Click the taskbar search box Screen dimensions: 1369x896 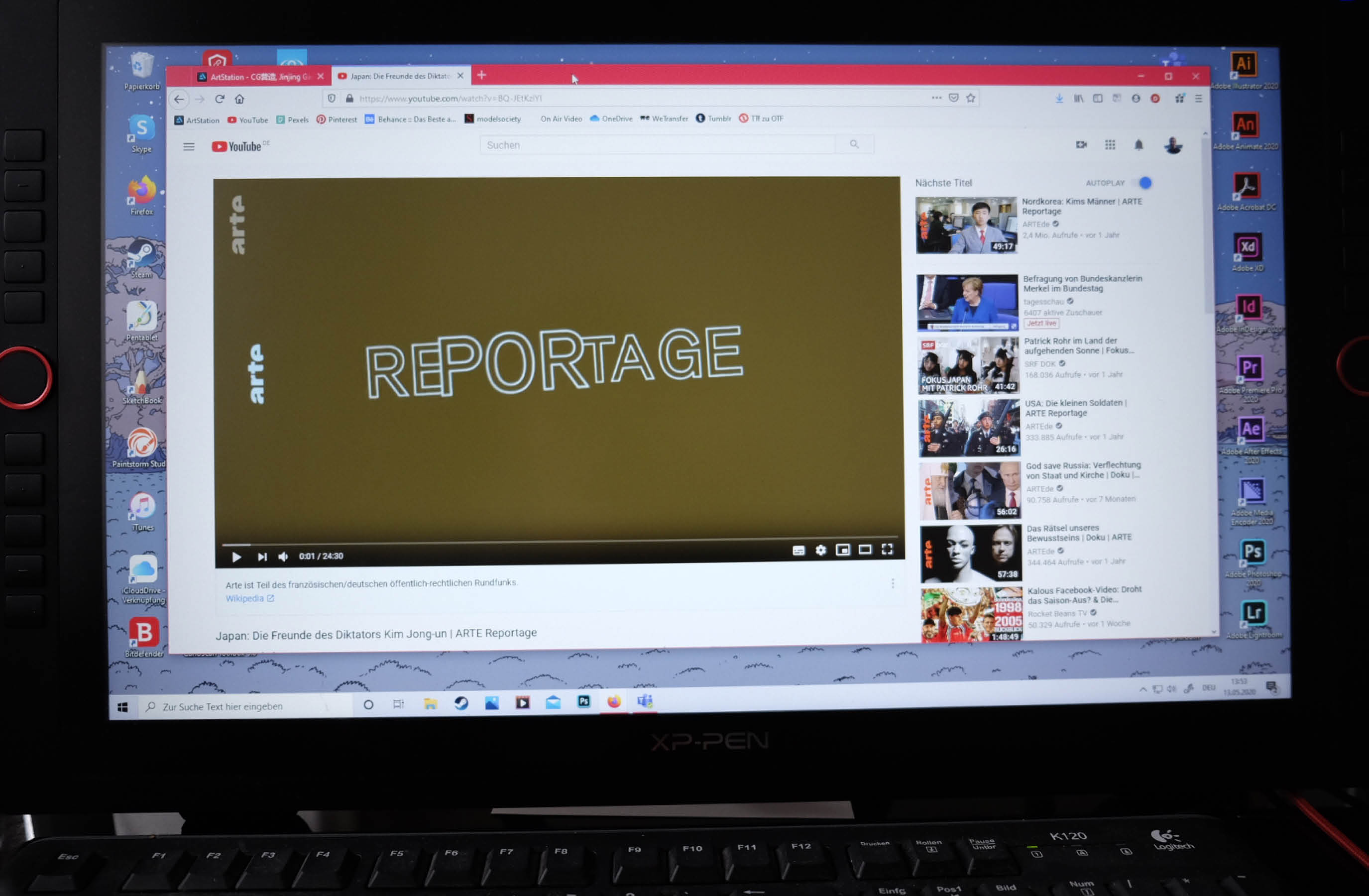(245, 706)
